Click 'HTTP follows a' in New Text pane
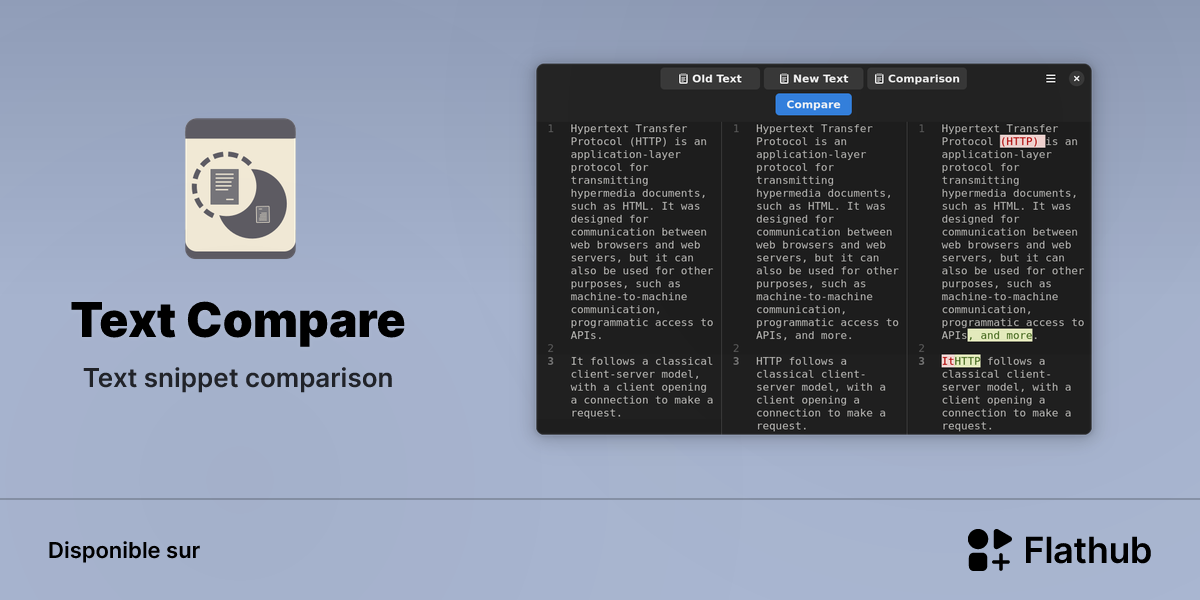1200x600 pixels. point(801,362)
